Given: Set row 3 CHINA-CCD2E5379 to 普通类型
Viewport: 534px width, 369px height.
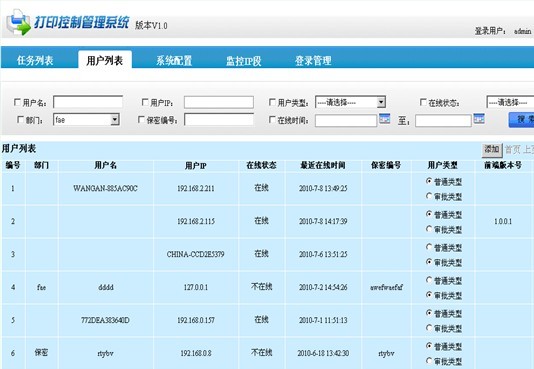Looking at the screenshot, I should (429, 247).
